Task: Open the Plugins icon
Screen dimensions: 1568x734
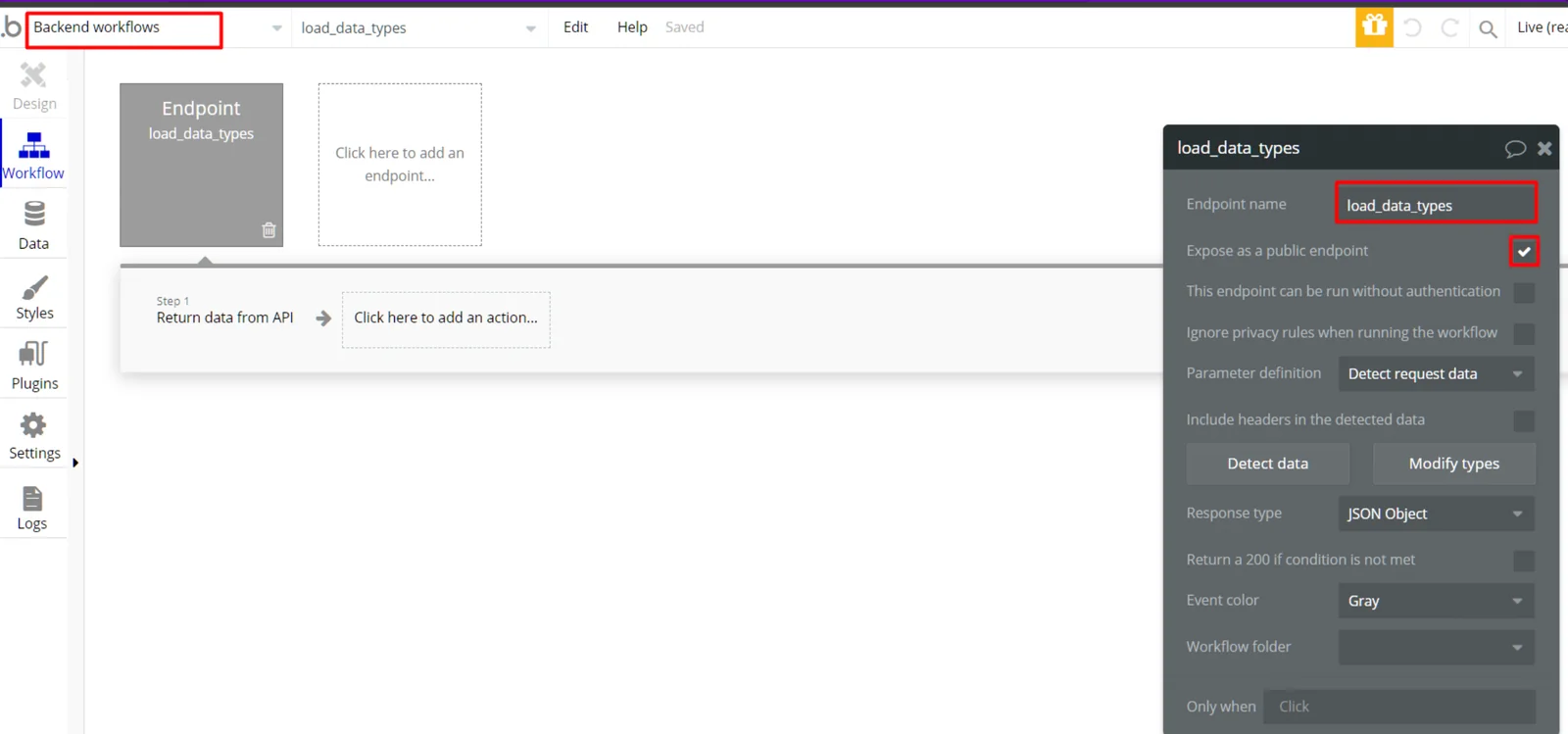Action: (x=33, y=354)
